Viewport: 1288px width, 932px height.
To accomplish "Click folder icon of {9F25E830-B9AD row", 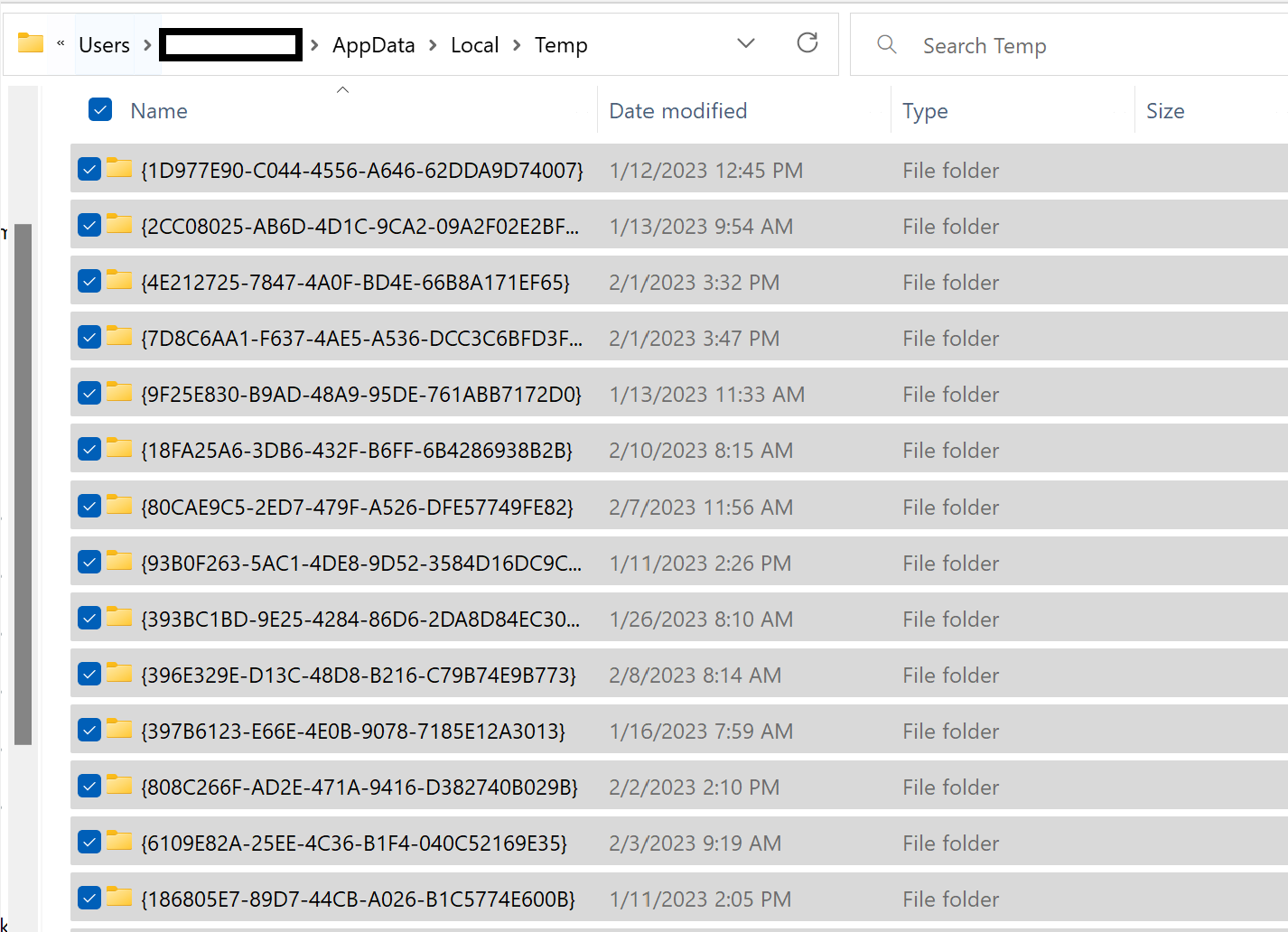I will (119, 391).
